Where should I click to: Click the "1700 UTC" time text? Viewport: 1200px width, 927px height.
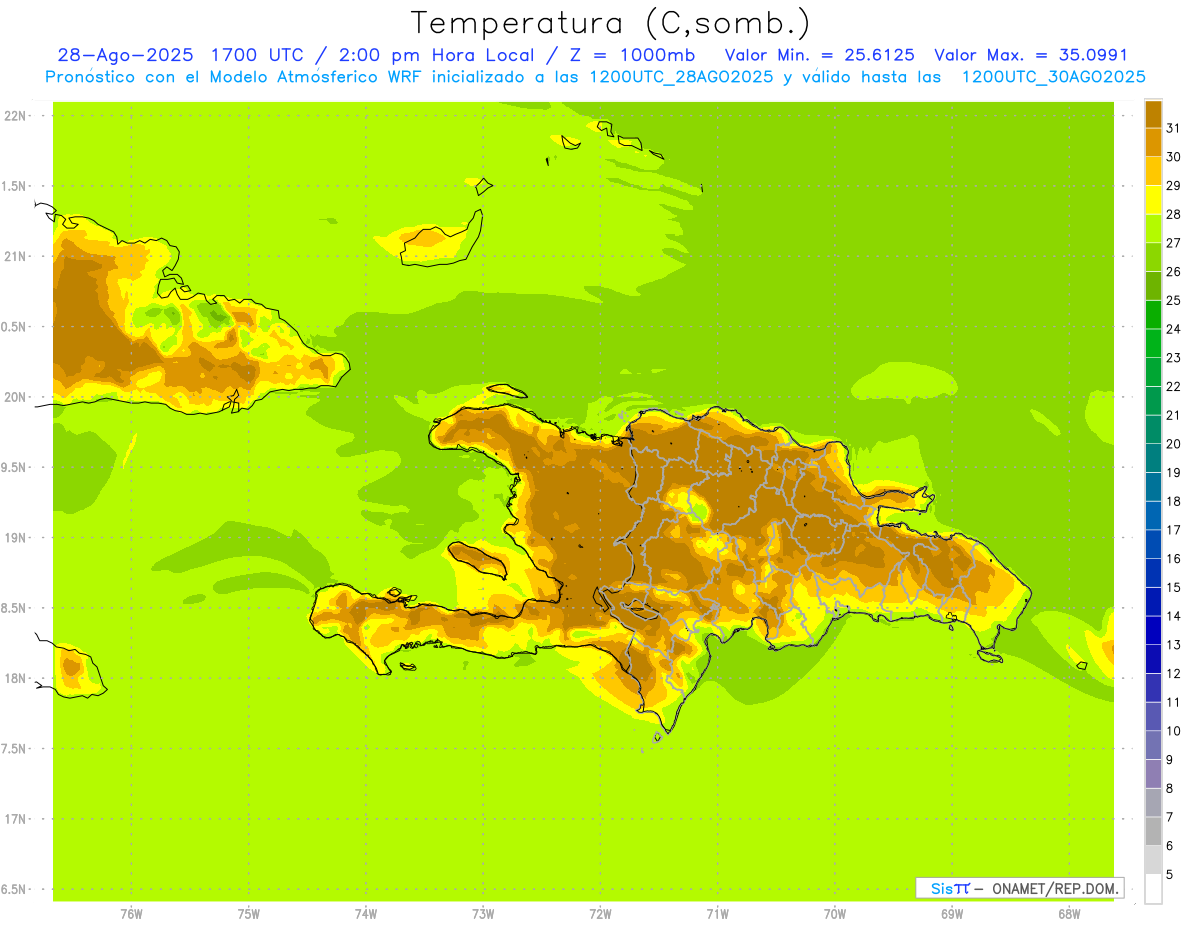(257, 55)
